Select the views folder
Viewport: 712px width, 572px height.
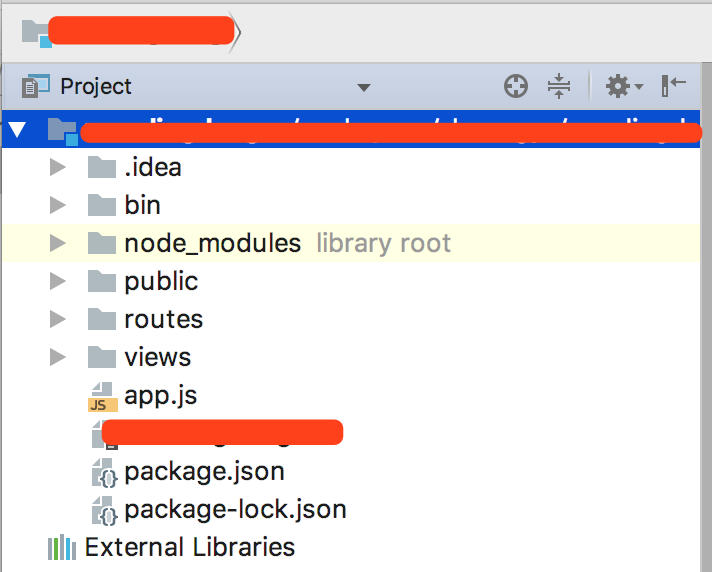(157, 357)
